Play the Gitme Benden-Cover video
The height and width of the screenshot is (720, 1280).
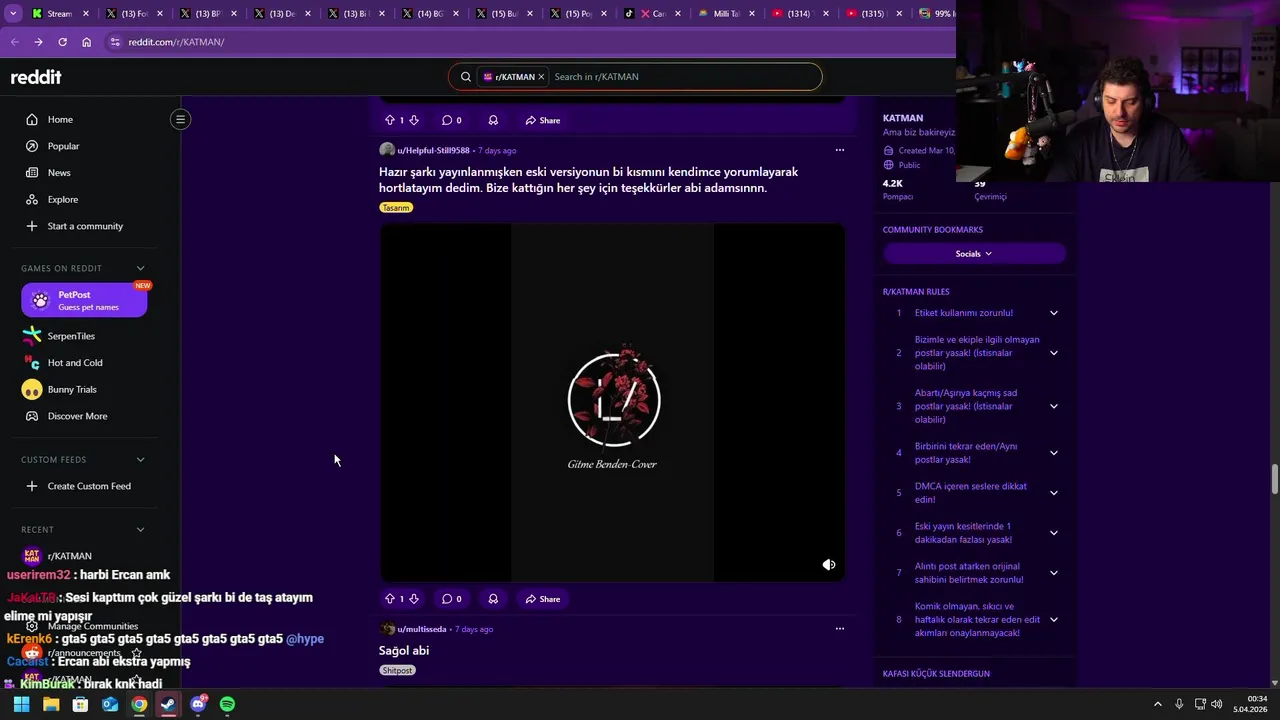[x=612, y=402]
